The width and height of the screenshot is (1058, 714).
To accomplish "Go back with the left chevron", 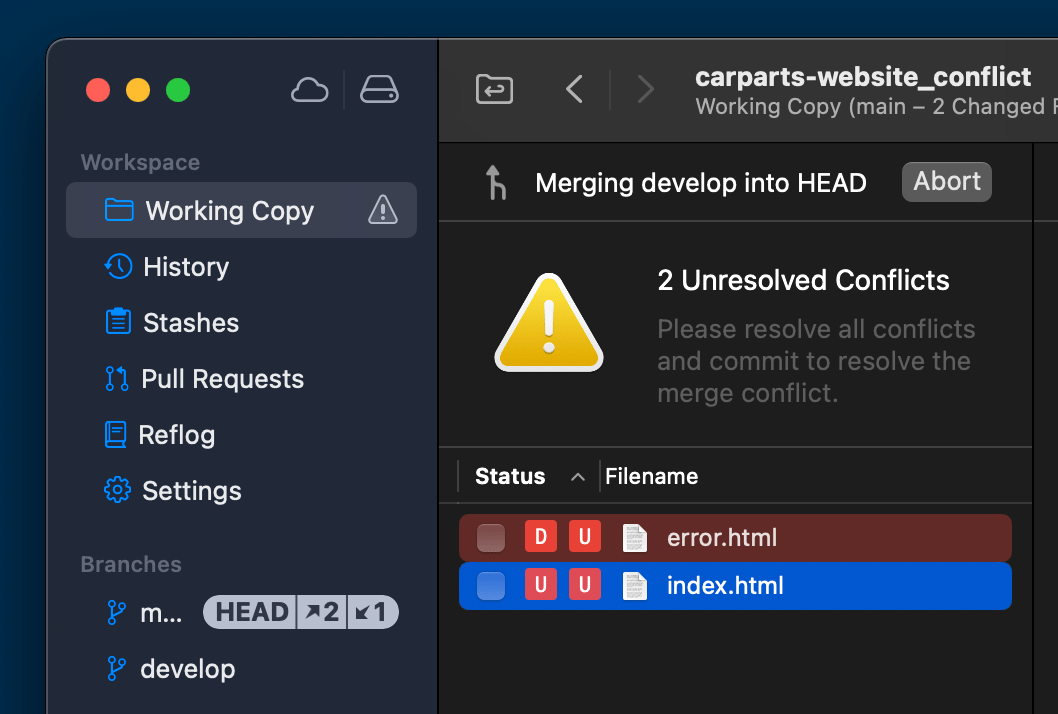I will [574, 89].
